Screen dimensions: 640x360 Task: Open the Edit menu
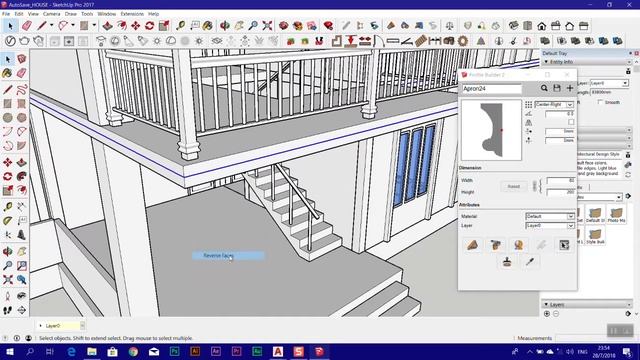point(19,14)
